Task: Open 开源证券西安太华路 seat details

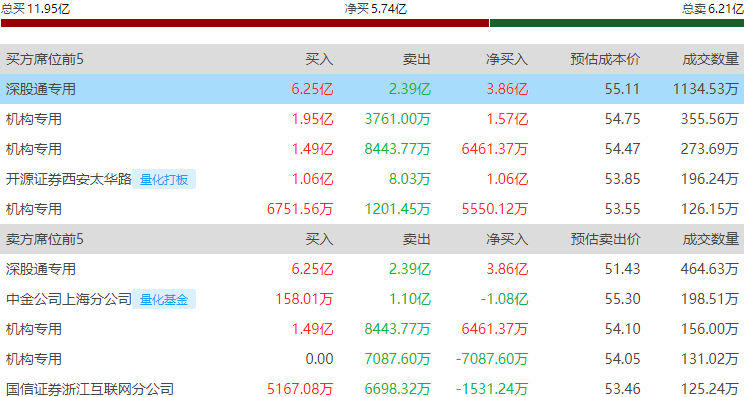Action: [x=68, y=179]
